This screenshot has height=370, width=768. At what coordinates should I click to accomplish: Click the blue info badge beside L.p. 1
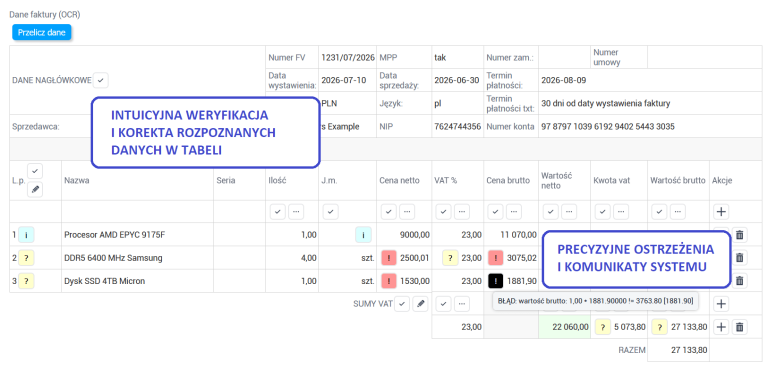click(x=26, y=235)
